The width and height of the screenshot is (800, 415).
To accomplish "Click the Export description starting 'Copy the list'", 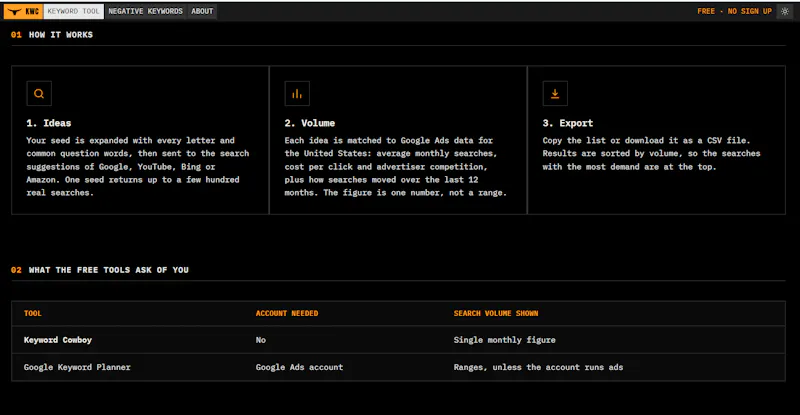I will pyautogui.click(x=652, y=154).
